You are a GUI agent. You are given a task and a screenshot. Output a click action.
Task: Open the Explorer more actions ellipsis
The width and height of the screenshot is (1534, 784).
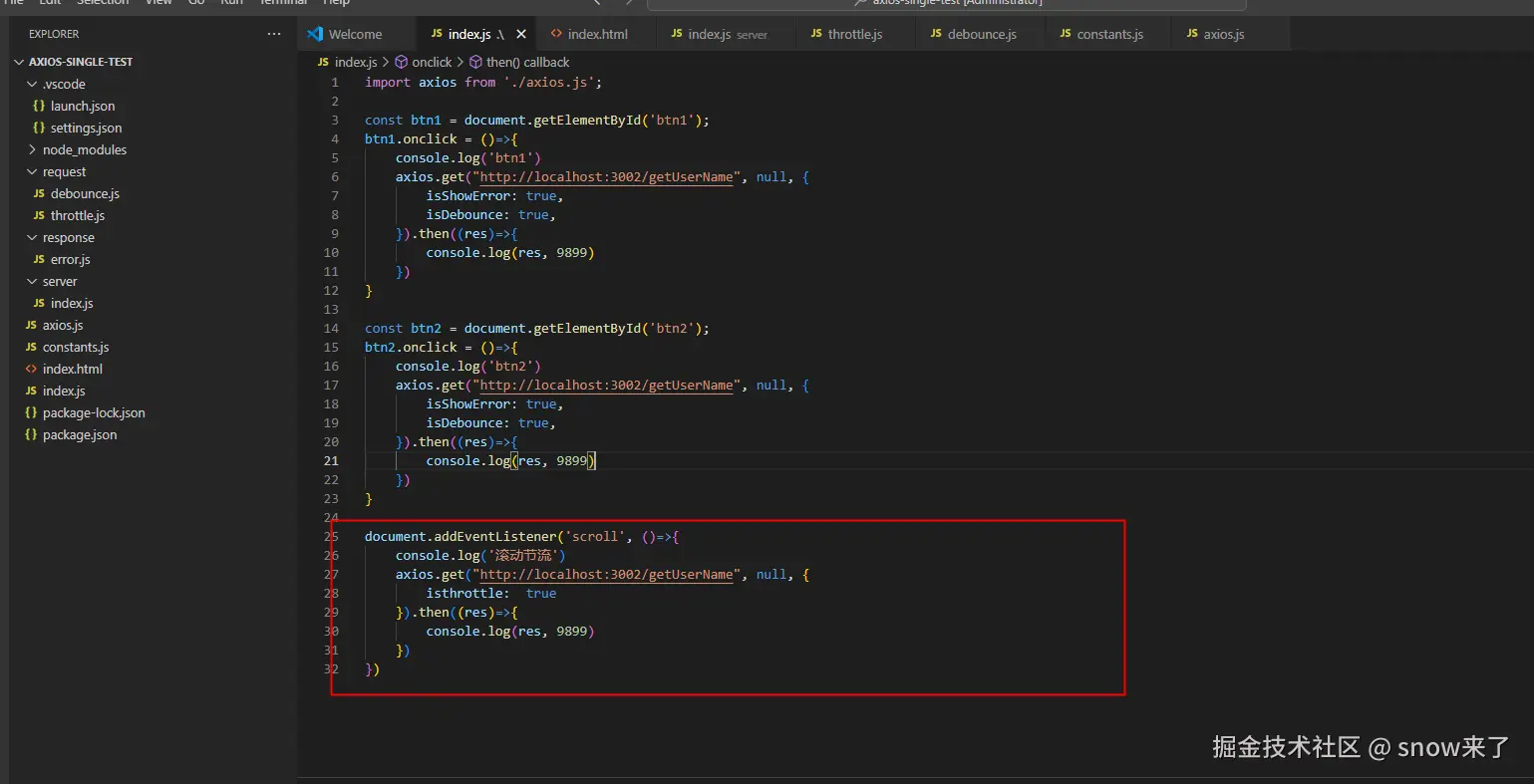click(x=274, y=34)
